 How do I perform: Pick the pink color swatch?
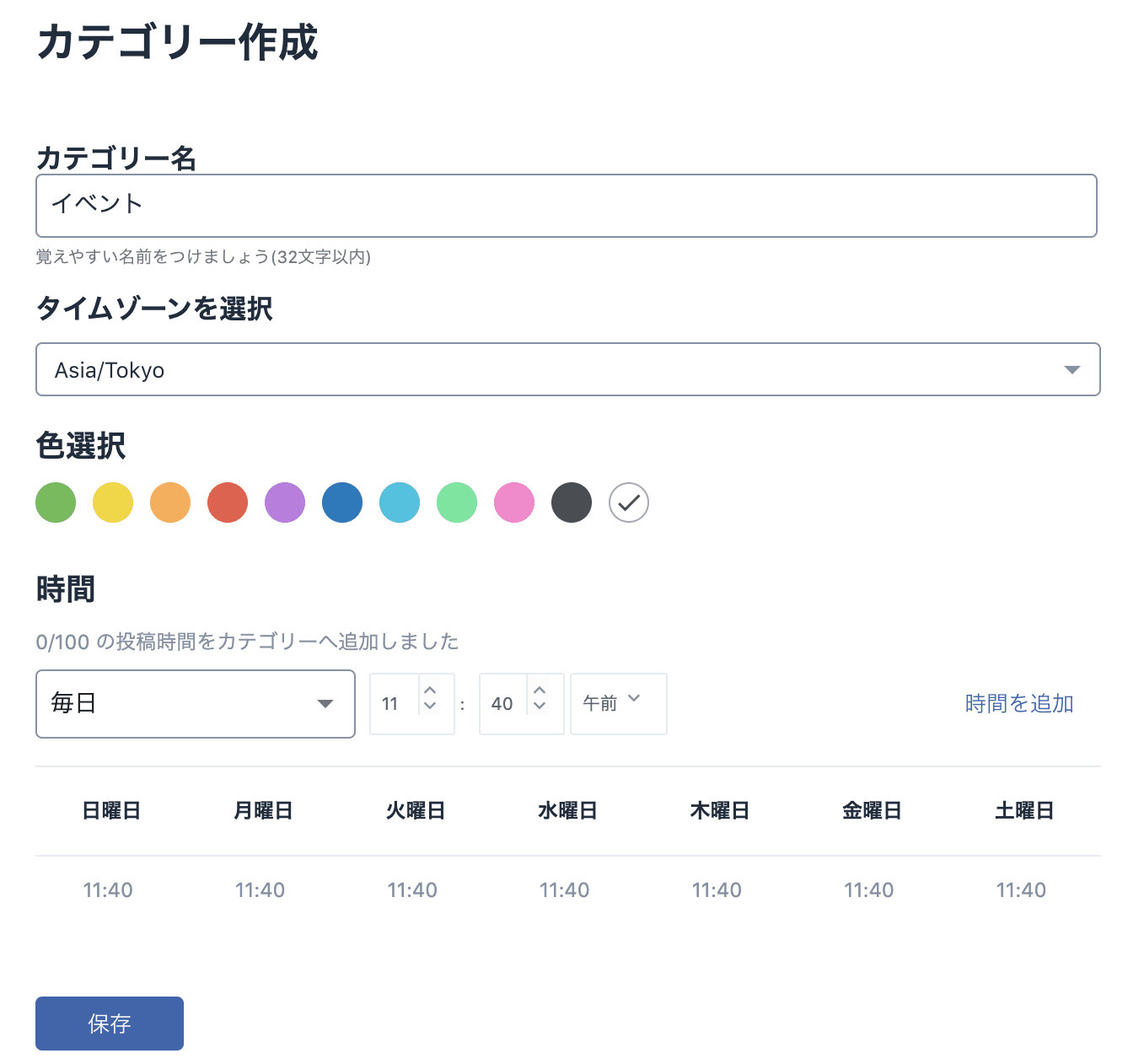click(514, 502)
